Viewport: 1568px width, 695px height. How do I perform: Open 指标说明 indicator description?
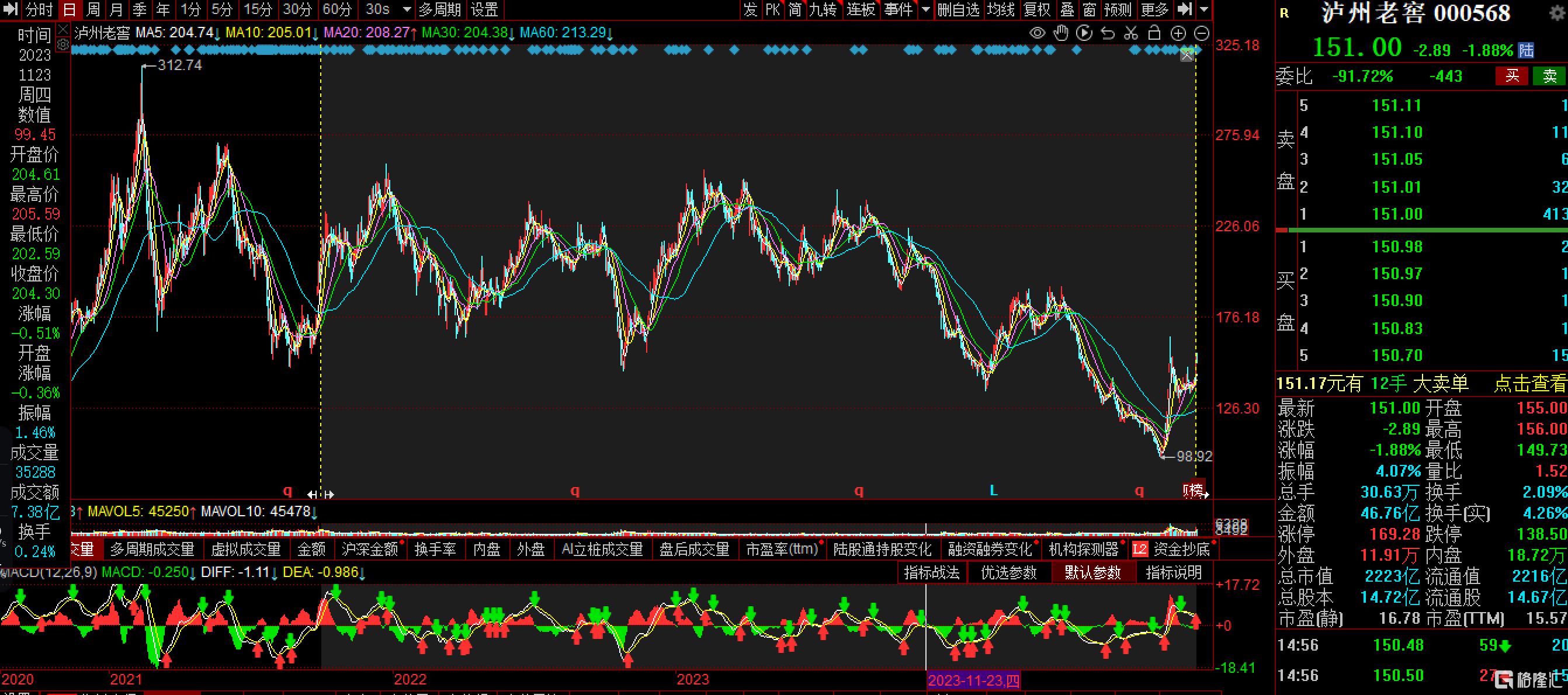click(1174, 573)
